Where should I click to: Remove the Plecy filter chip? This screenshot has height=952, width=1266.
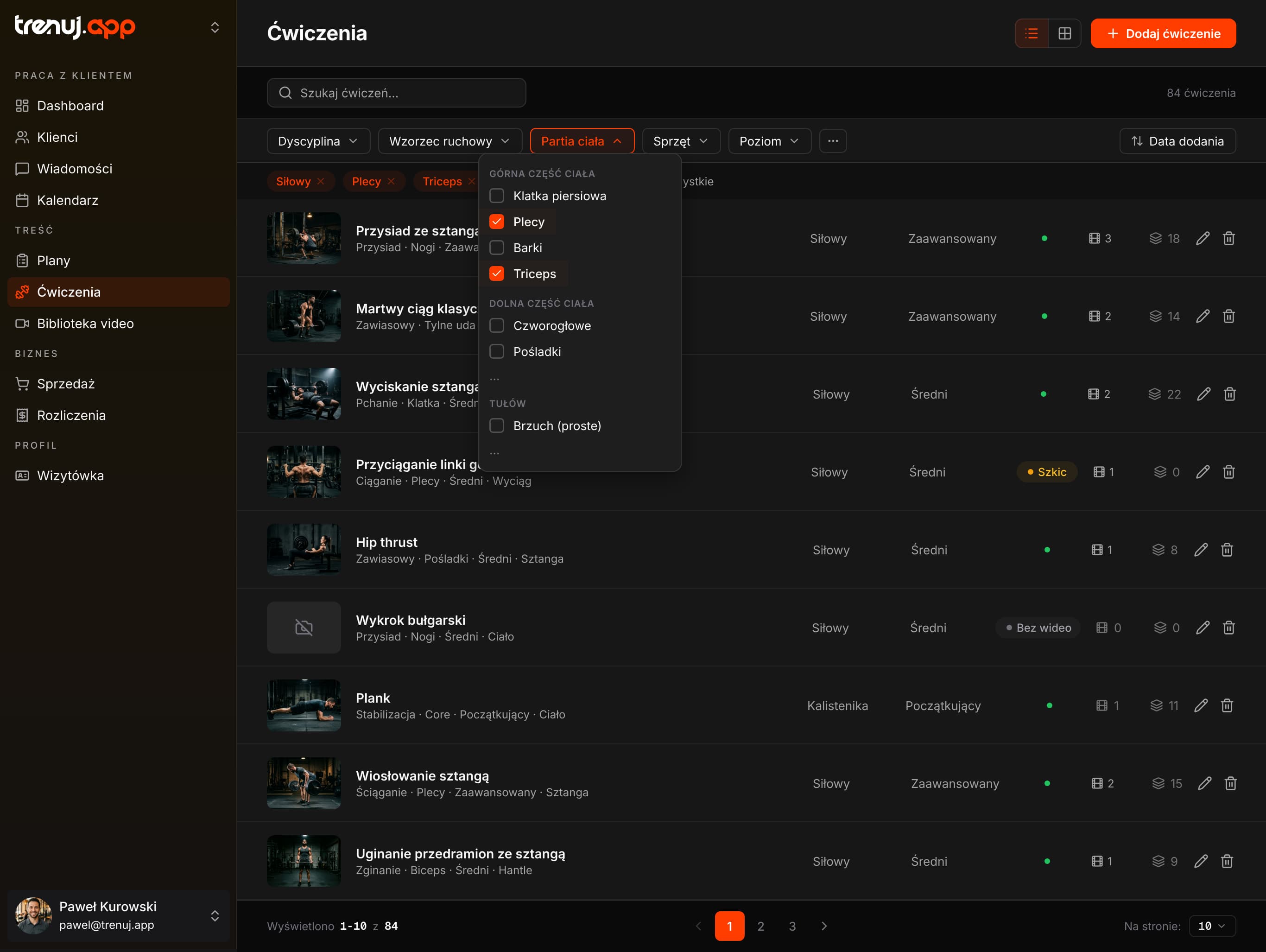(x=391, y=181)
